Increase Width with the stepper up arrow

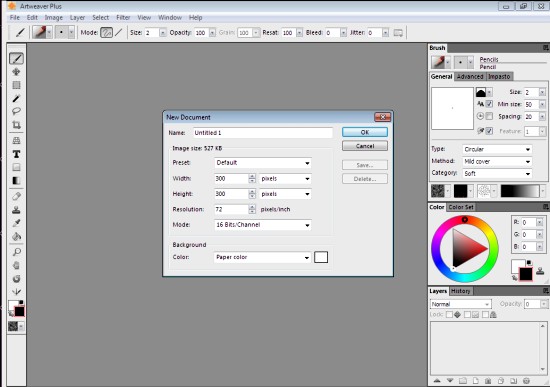tap(252, 176)
